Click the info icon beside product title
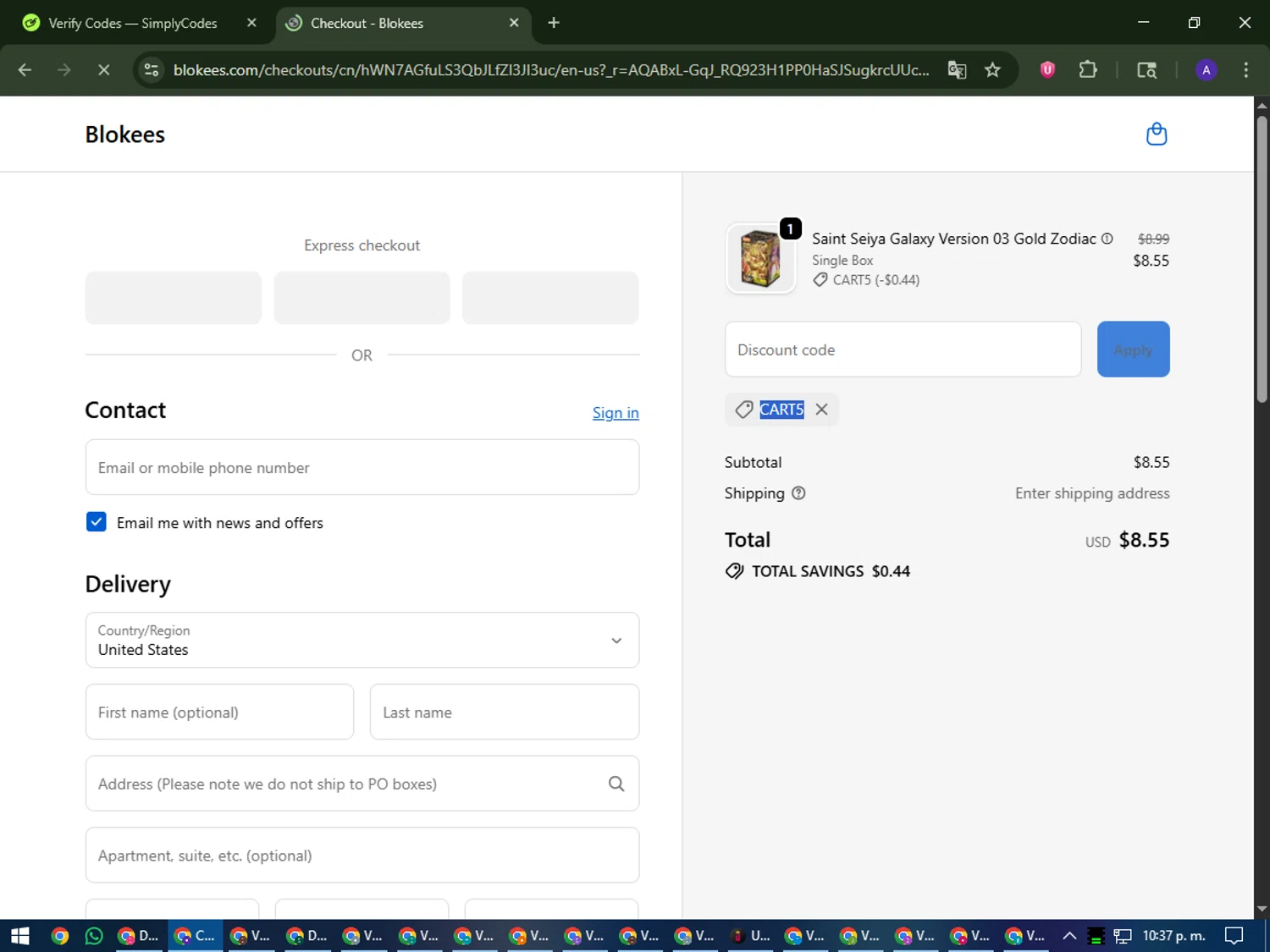 coord(1107,239)
